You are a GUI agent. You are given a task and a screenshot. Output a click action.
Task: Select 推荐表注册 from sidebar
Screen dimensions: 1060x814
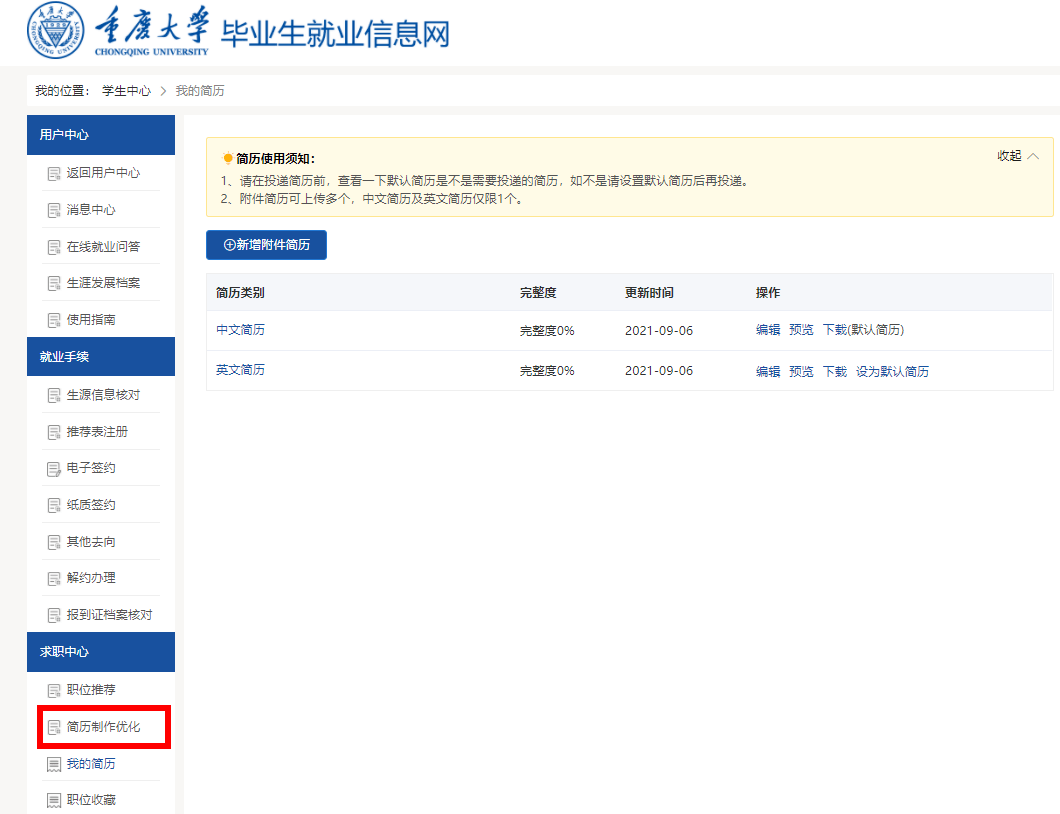(x=97, y=431)
